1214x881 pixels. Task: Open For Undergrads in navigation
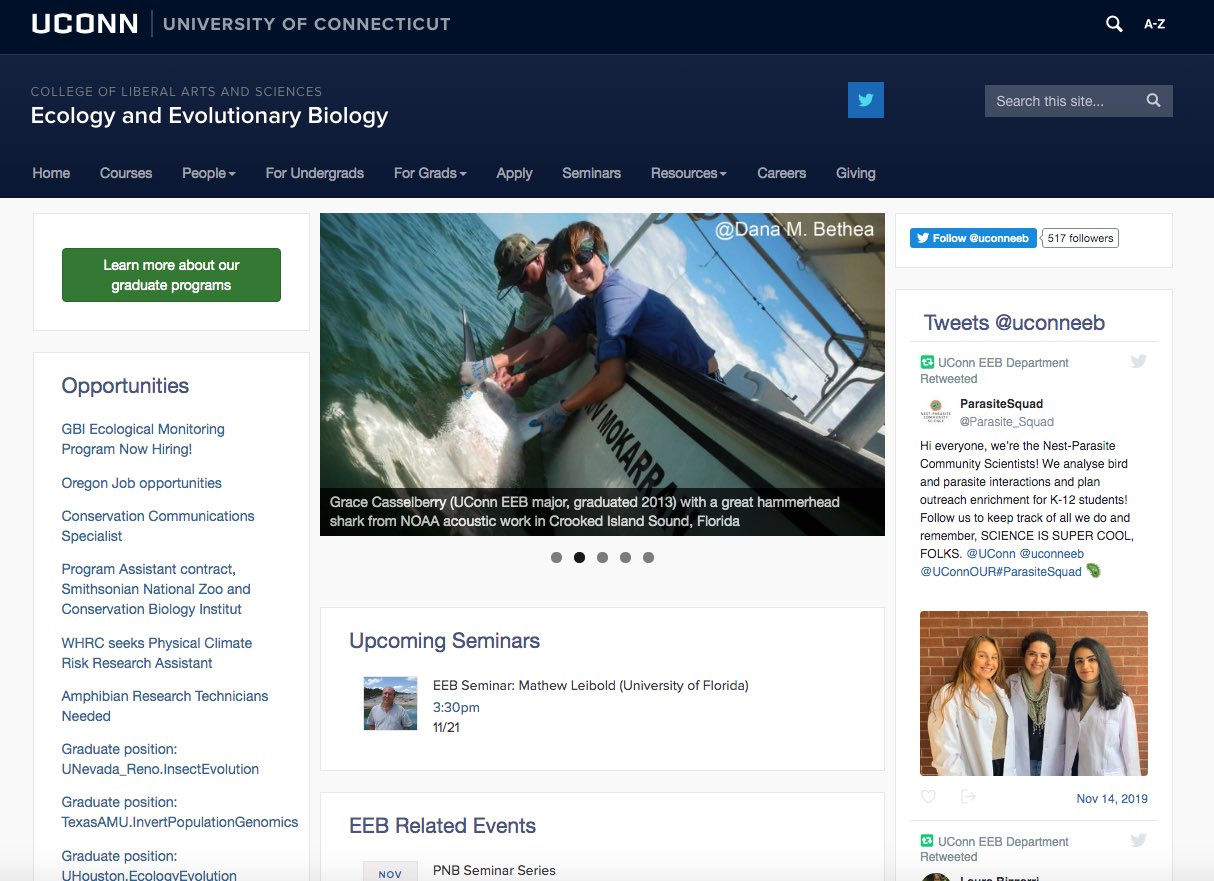pyautogui.click(x=315, y=173)
